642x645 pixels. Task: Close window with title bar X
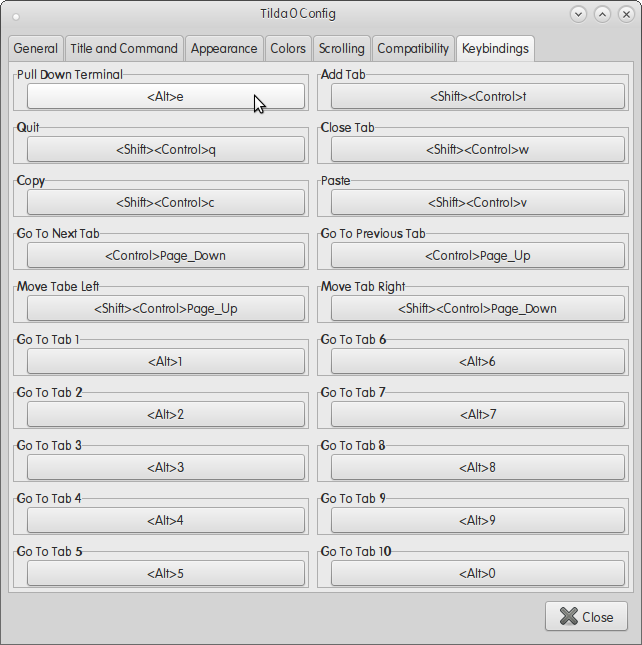[x=626, y=14]
